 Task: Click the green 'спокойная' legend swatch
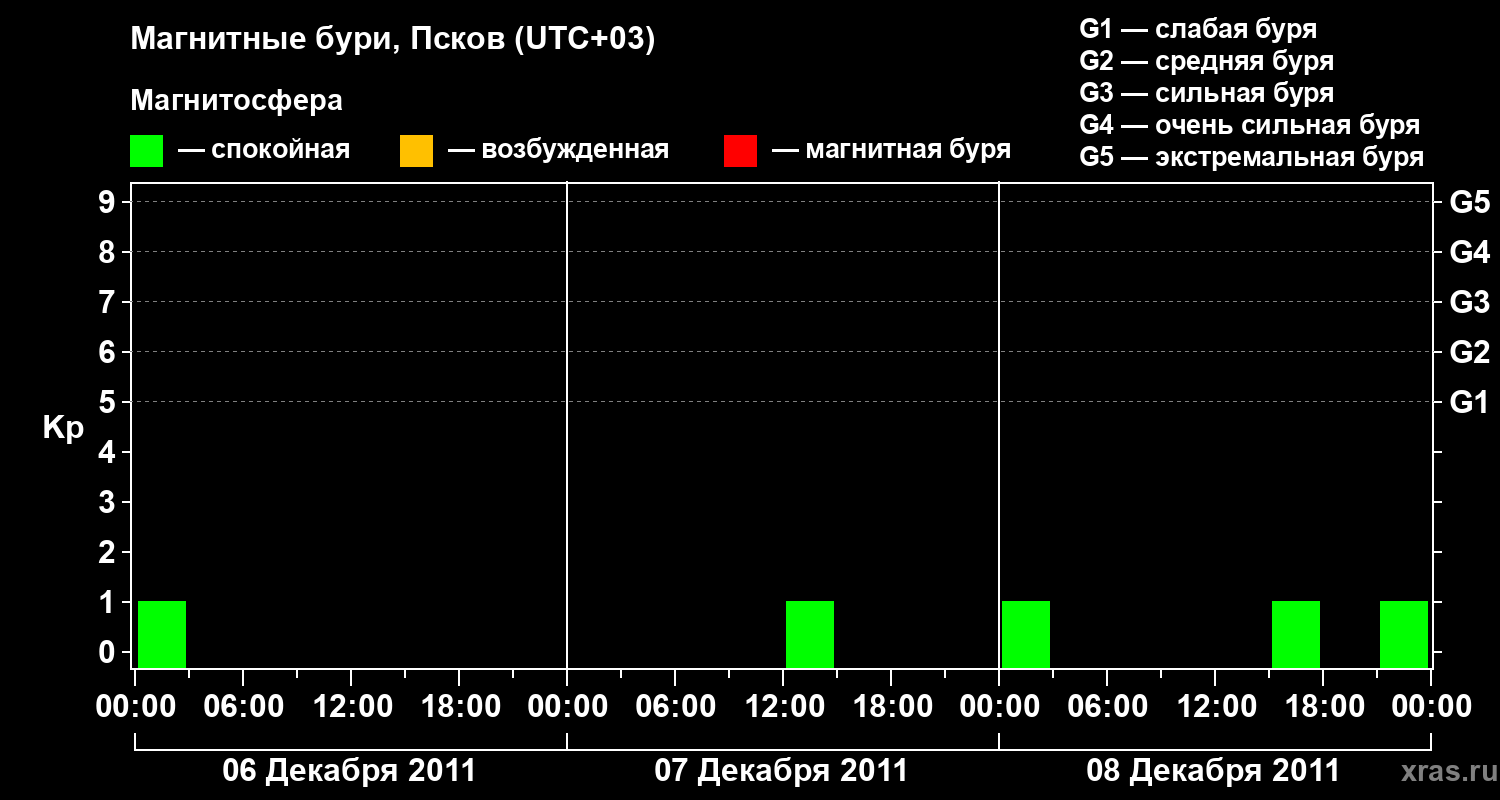pyautogui.click(x=146, y=151)
